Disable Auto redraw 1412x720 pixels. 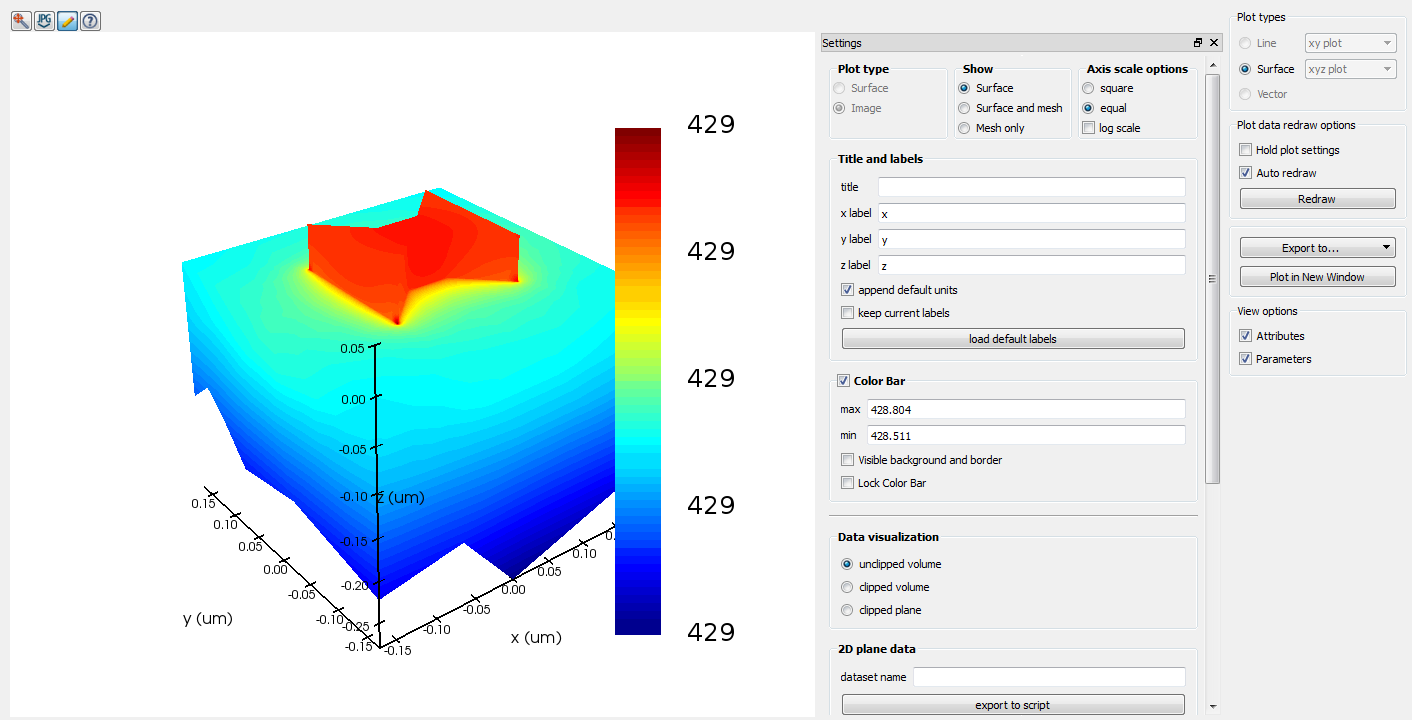(1245, 172)
